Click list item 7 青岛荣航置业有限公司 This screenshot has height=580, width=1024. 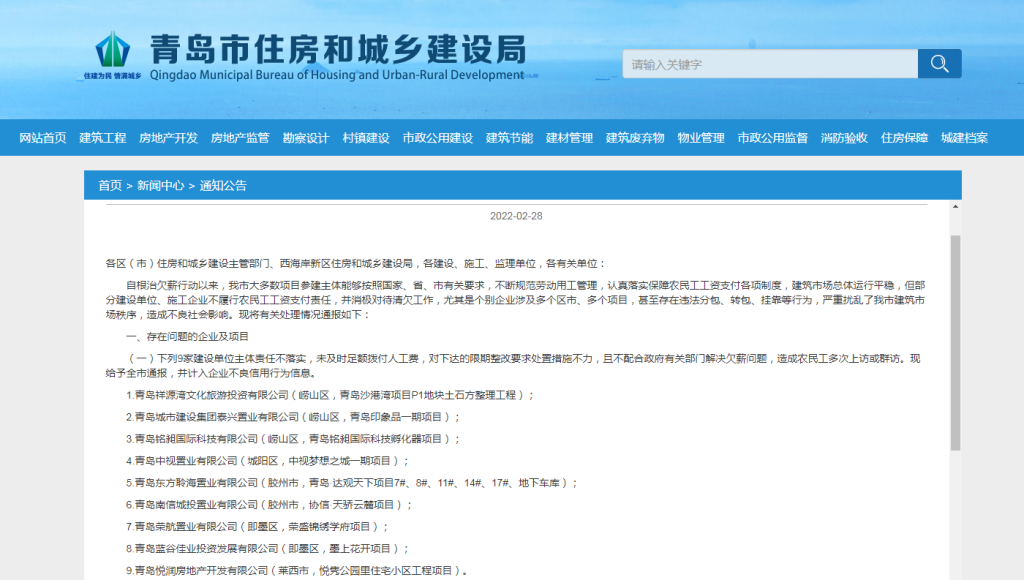257,526
